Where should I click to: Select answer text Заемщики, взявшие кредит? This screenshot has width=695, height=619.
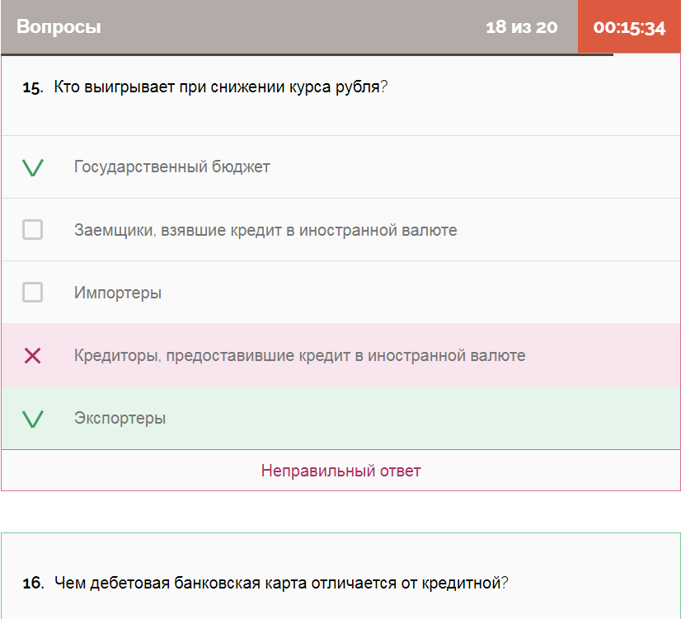(265, 230)
